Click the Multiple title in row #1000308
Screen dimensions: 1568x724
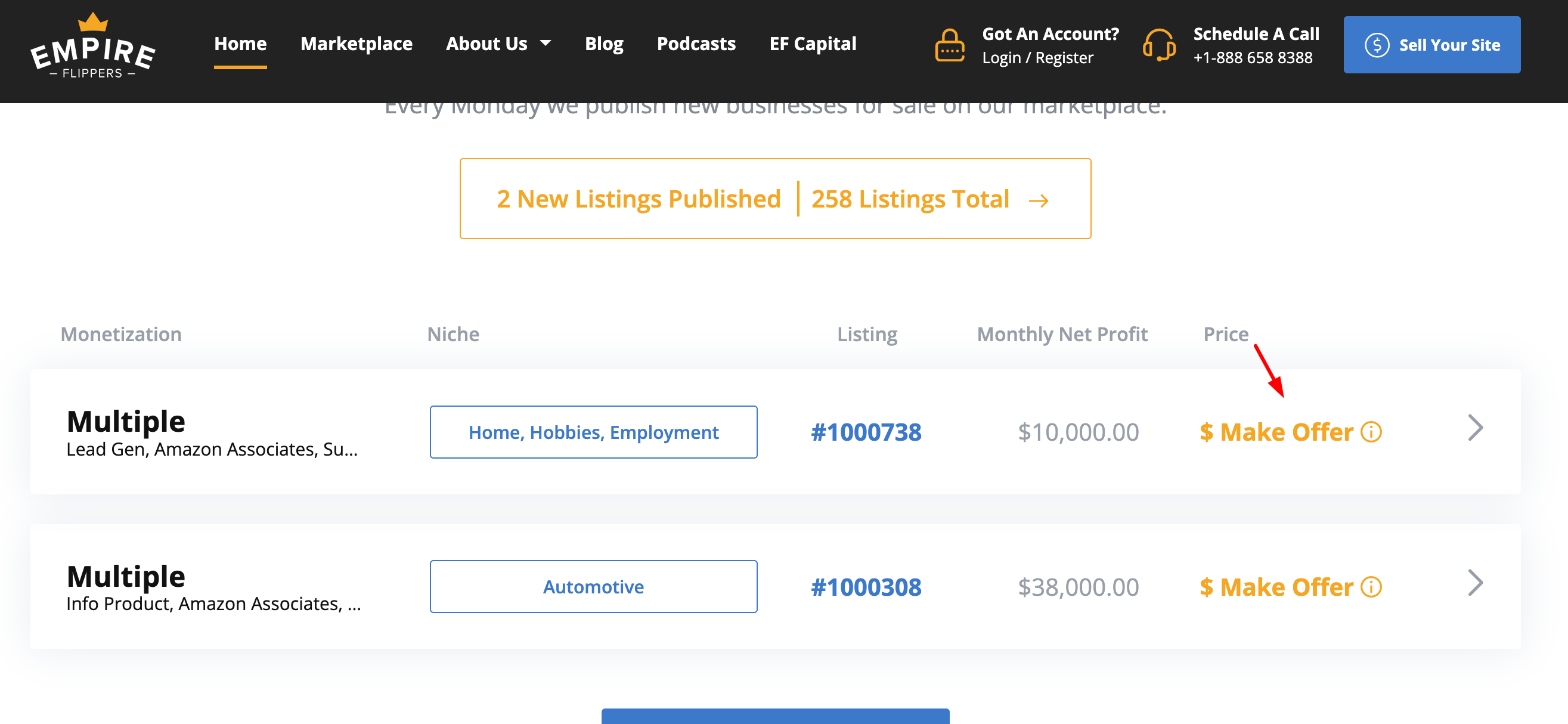pos(125,576)
